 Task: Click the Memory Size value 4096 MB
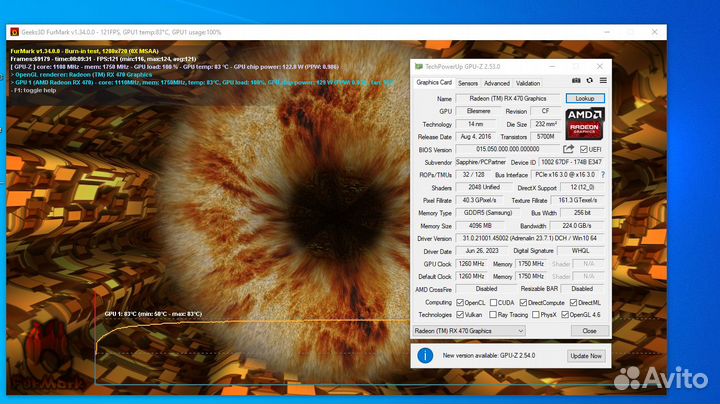tap(481, 226)
